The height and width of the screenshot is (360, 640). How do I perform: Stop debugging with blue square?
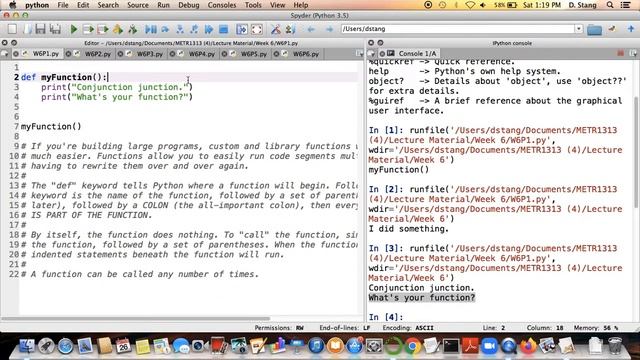click(223, 29)
